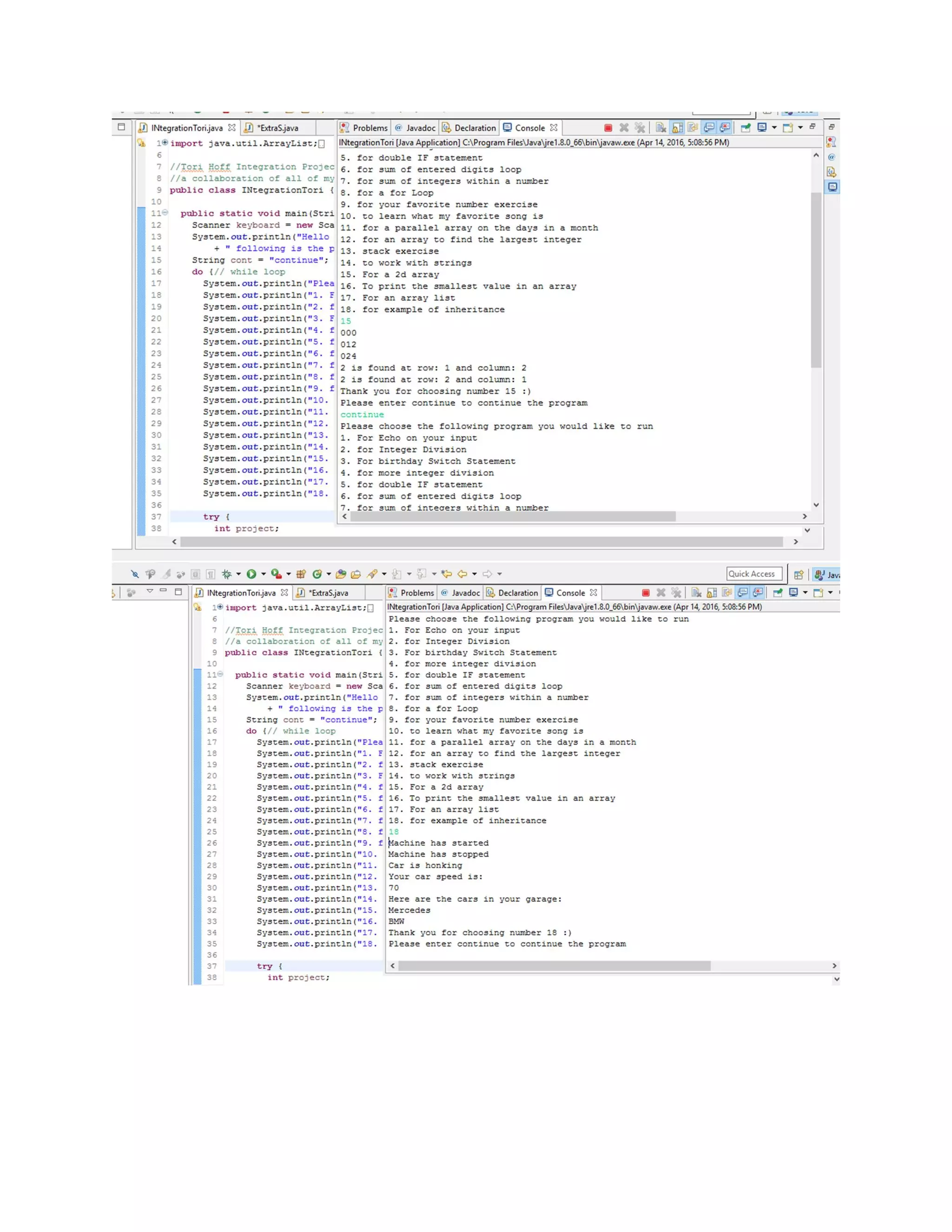This screenshot has height=1232, width=952.
Task: Toggle Show Whitespace Characters pilcrow icon
Action: pos(211,574)
